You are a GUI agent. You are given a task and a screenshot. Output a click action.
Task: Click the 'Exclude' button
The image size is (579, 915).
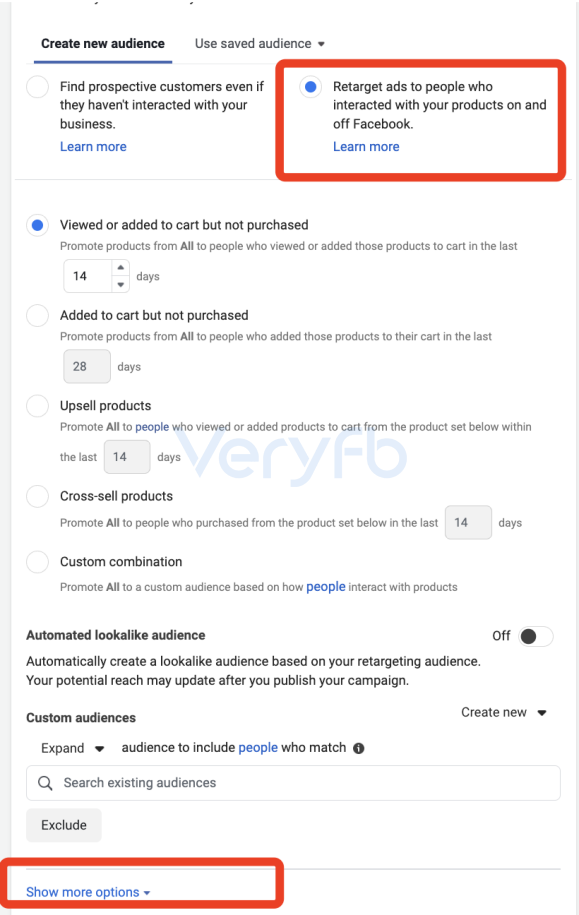(x=64, y=825)
